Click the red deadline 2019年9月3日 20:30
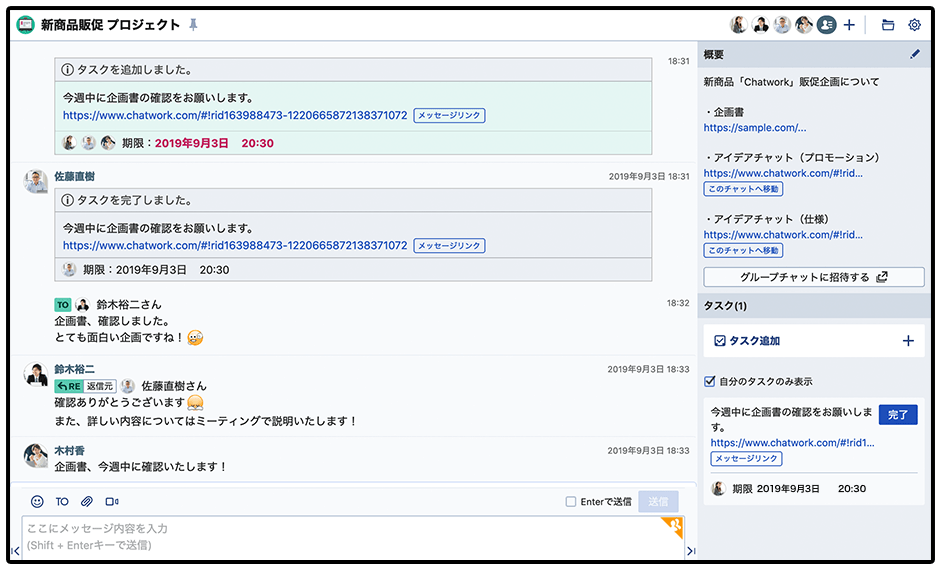 (214, 143)
